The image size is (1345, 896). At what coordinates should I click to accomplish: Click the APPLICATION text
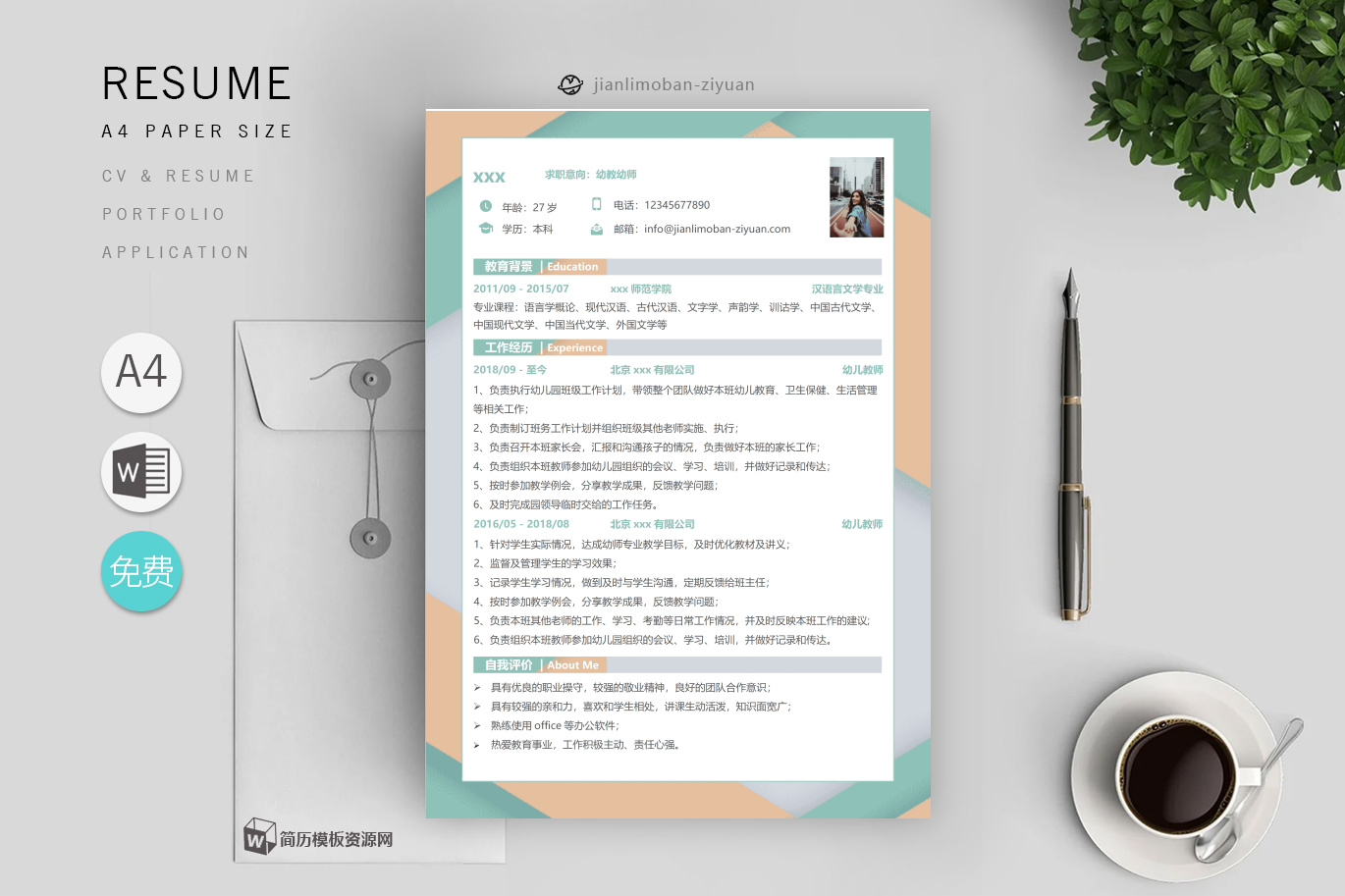click(176, 252)
